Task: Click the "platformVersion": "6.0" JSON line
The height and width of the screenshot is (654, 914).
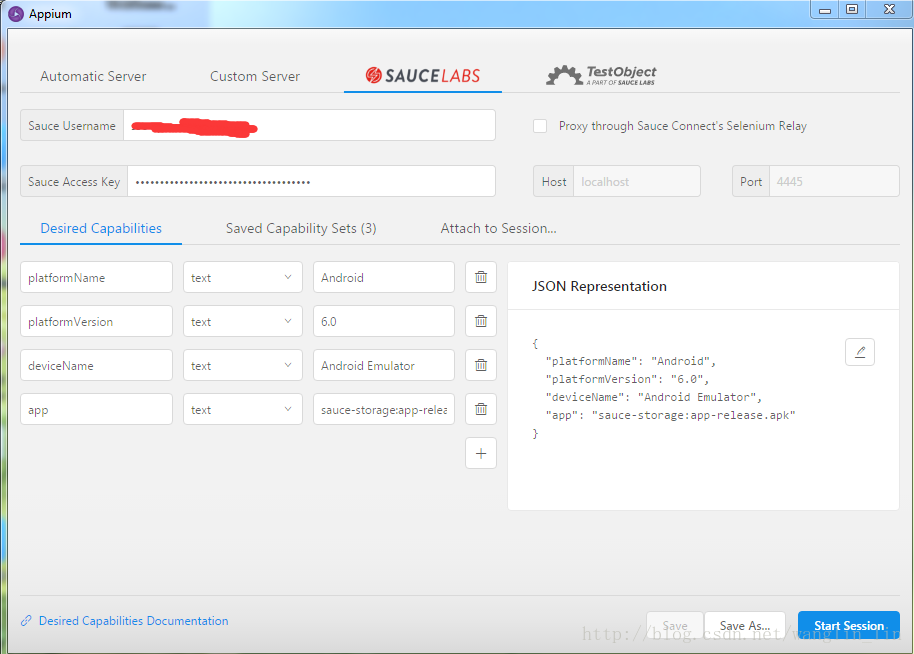Action: [x=627, y=379]
